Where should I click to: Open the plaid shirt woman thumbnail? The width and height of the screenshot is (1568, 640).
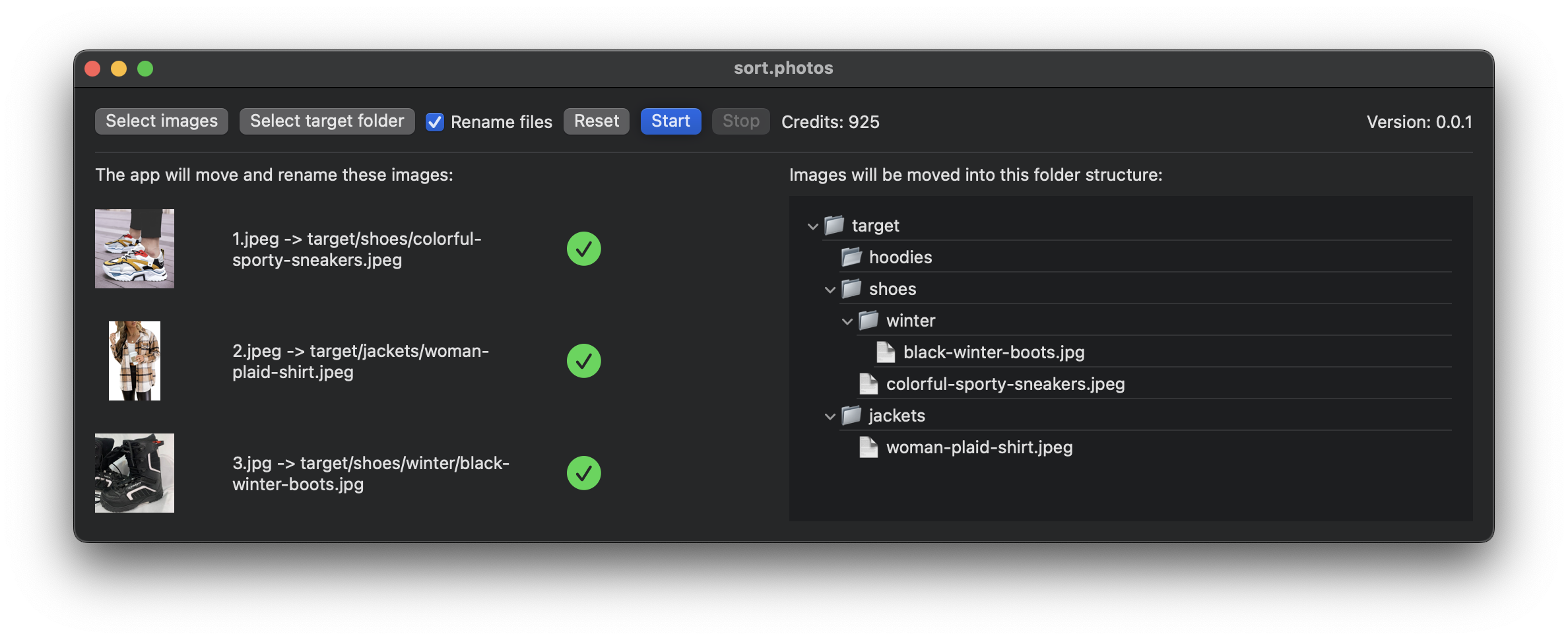pos(135,361)
